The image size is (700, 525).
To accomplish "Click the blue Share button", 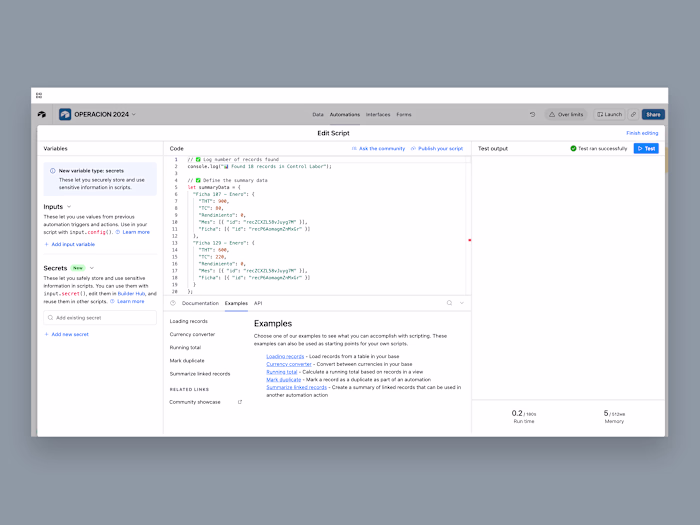I will coord(653,114).
